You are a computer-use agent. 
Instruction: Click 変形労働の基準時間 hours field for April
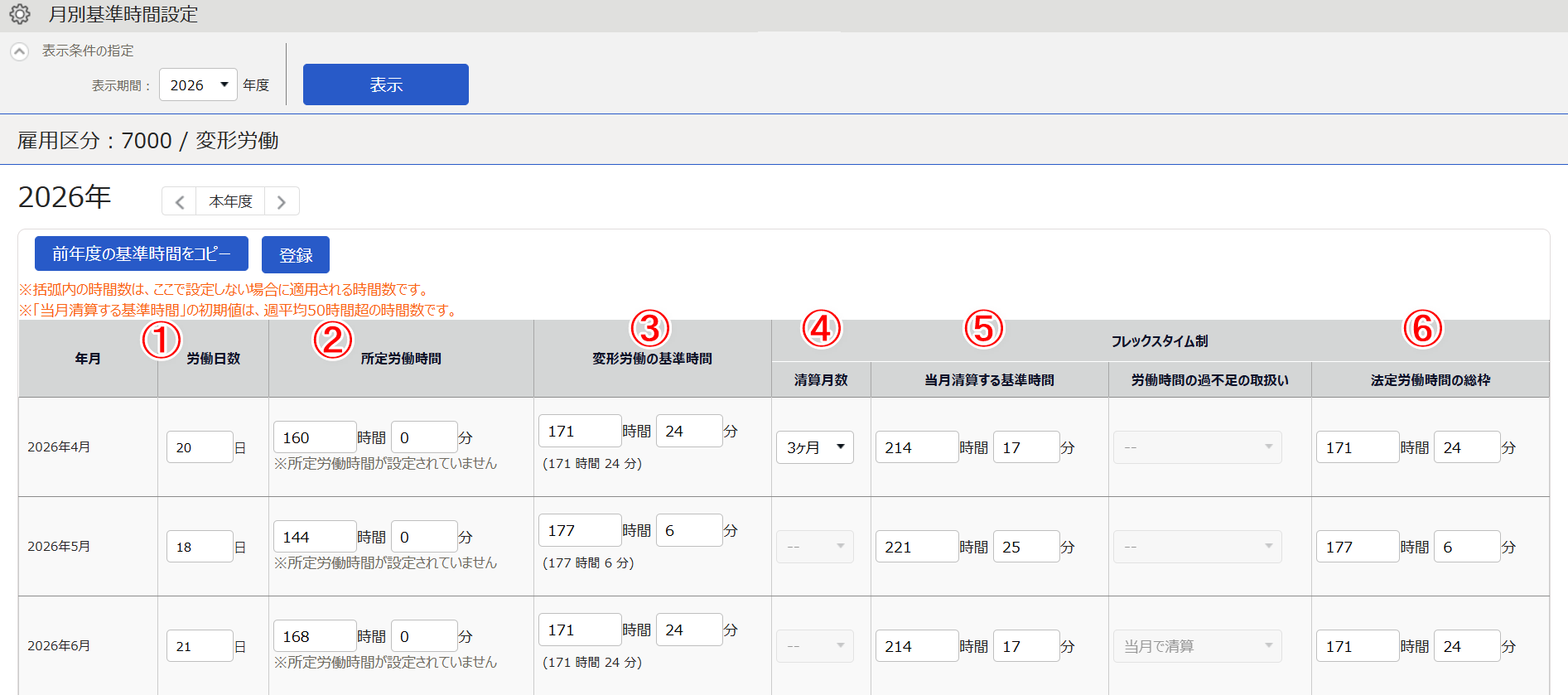[580, 431]
